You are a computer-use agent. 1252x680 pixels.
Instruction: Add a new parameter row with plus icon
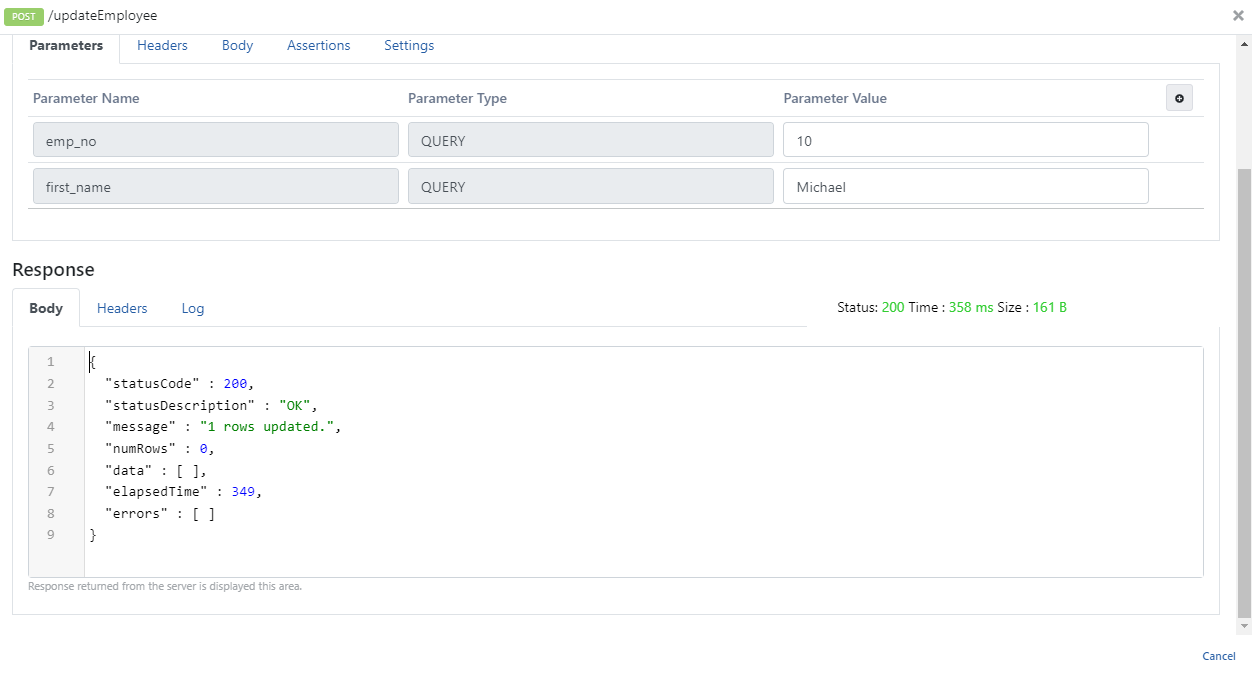pos(1179,98)
